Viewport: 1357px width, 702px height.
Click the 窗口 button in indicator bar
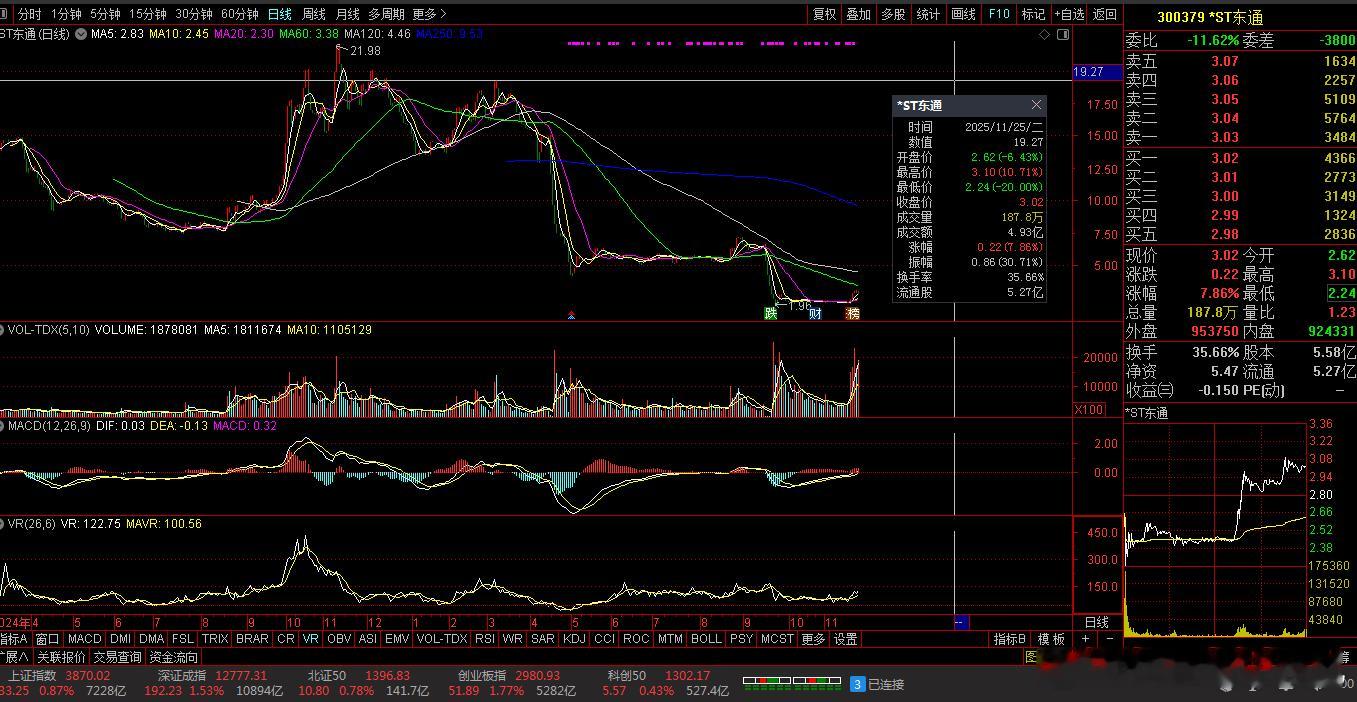click(47, 639)
